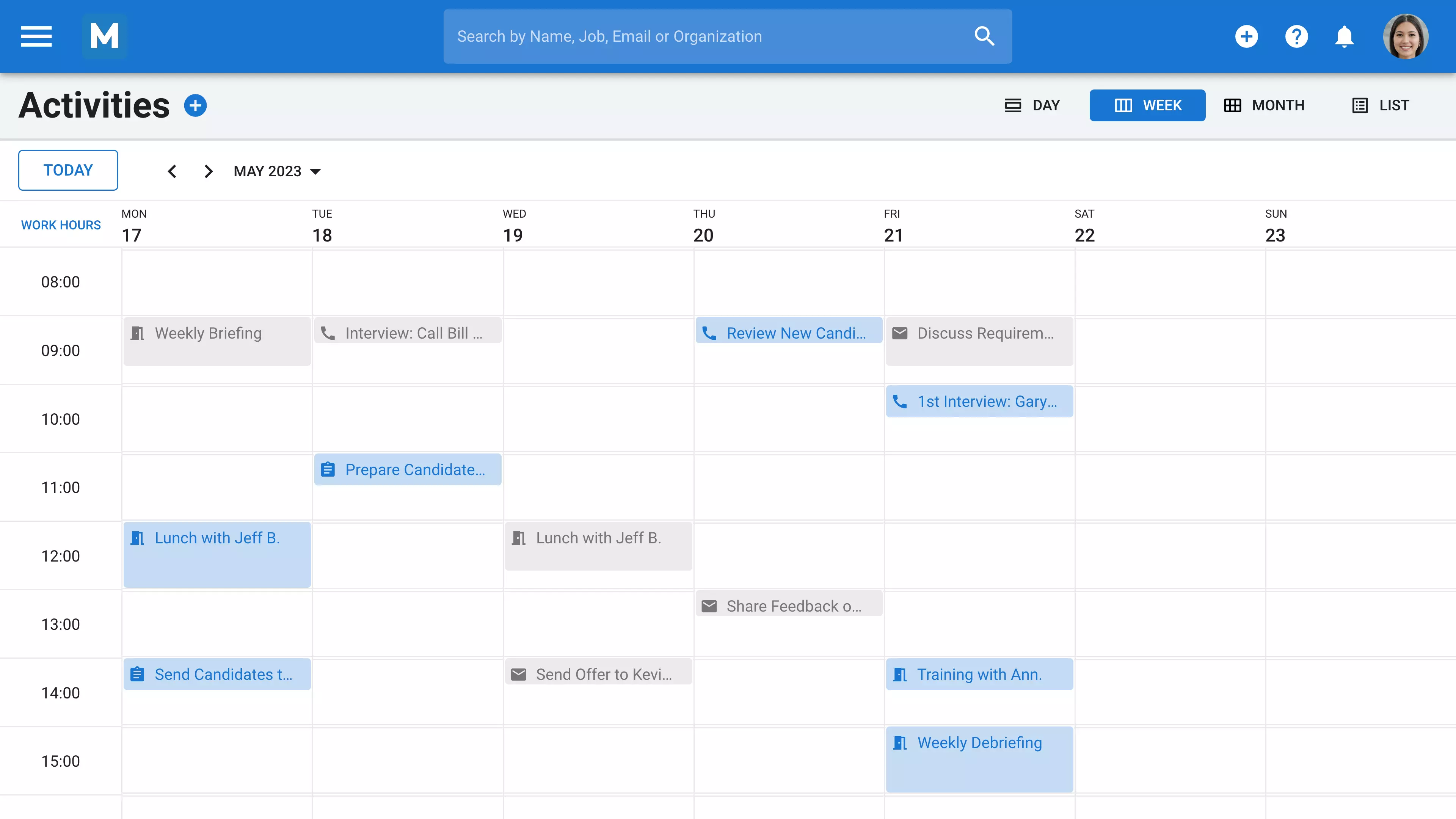The height and width of the screenshot is (819, 1456).
Task: Add a new activity with the plus icon
Action: point(196,106)
